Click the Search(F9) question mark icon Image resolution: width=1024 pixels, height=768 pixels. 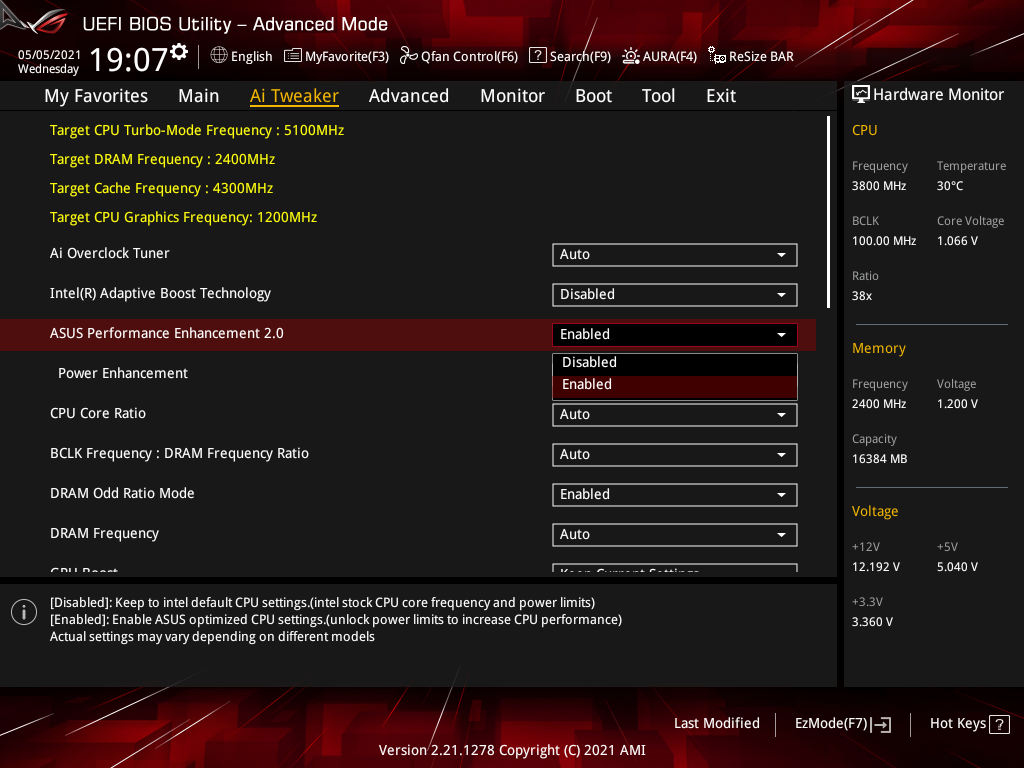click(x=537, y=55)
